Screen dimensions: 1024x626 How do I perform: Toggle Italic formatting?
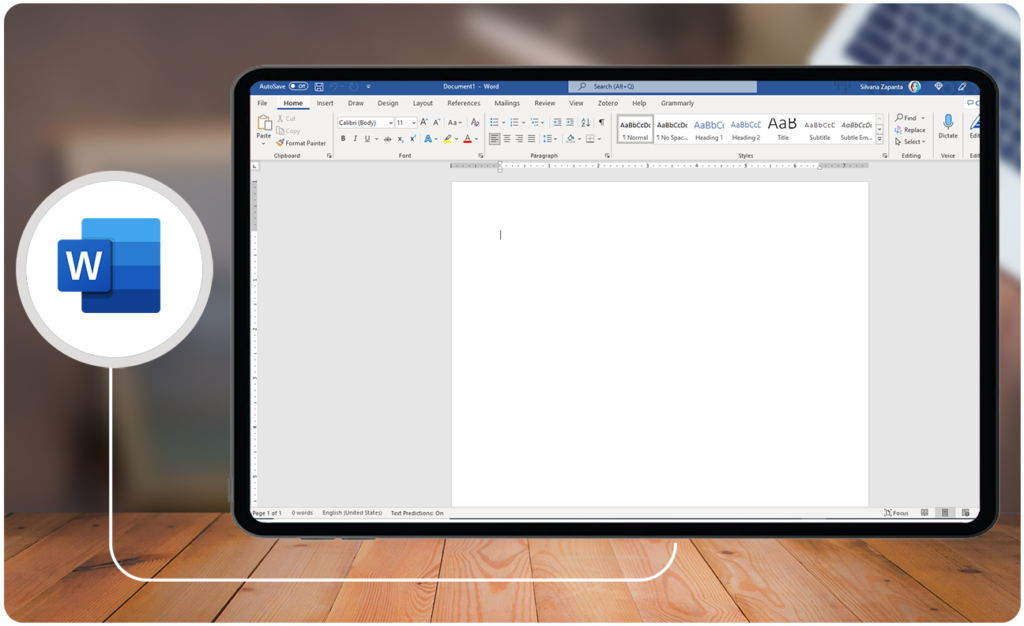click(x=355, y=138)
